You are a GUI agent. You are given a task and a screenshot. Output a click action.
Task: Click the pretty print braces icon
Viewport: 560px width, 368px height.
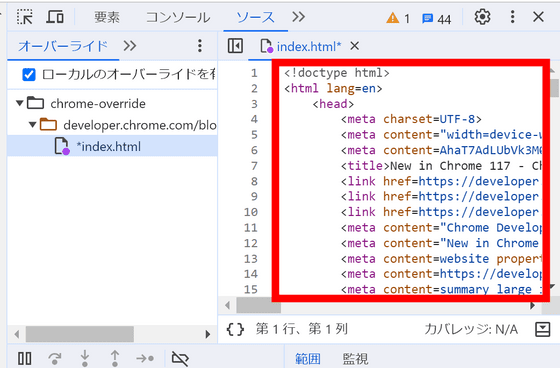(x=235, y=329)
